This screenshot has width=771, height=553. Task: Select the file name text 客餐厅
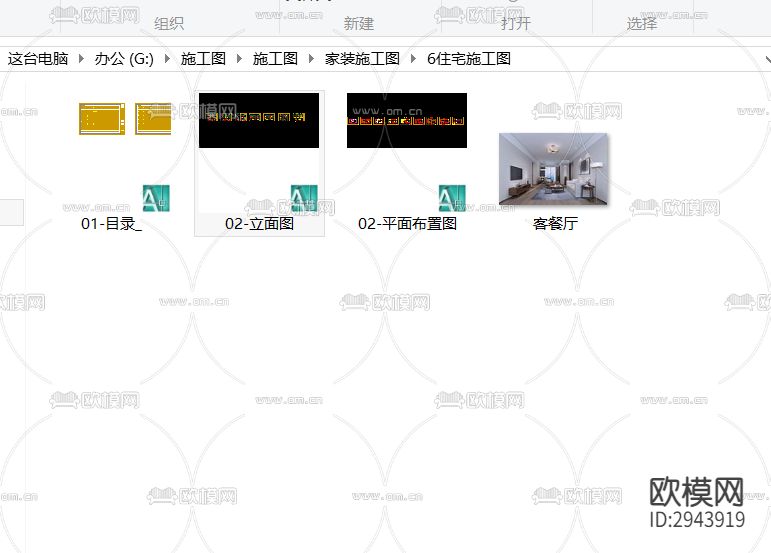555,224
